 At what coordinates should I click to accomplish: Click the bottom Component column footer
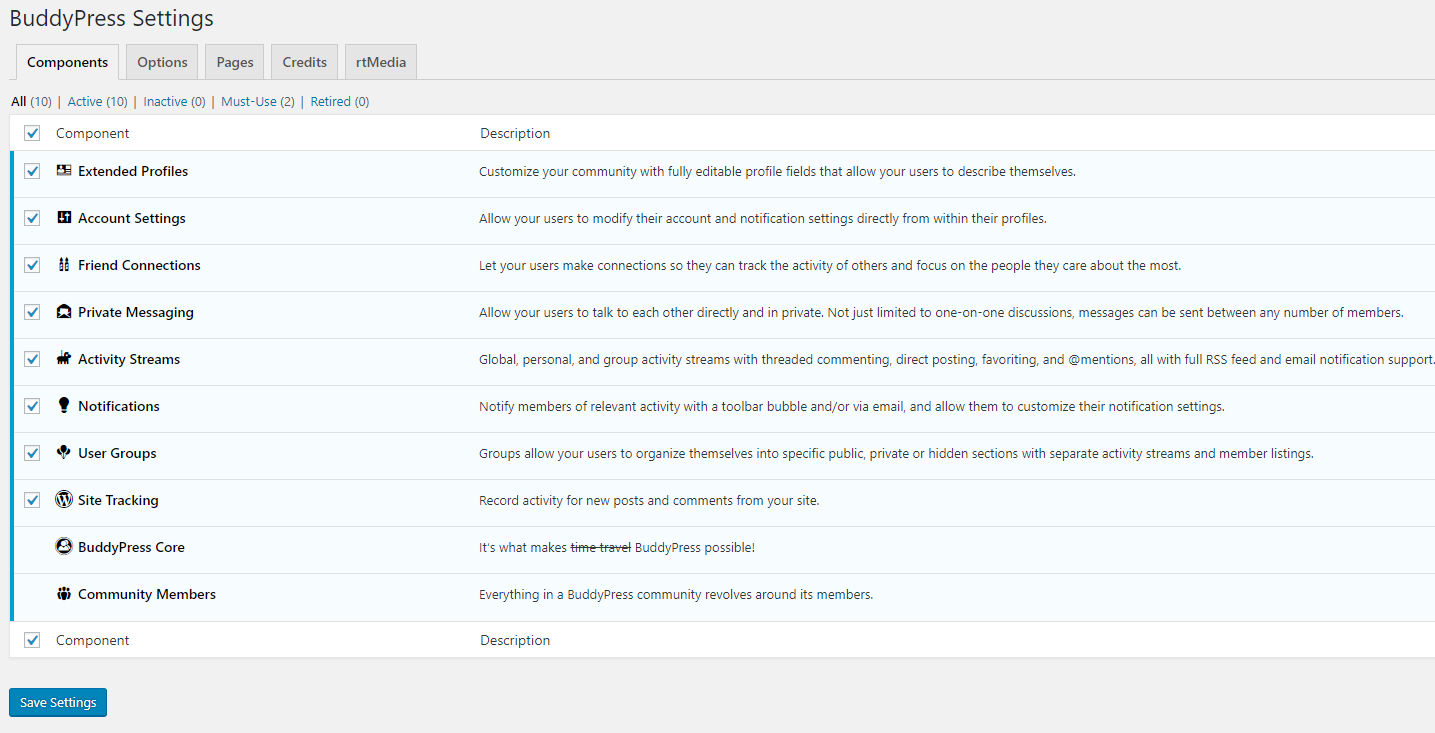(x=93, y=640)
